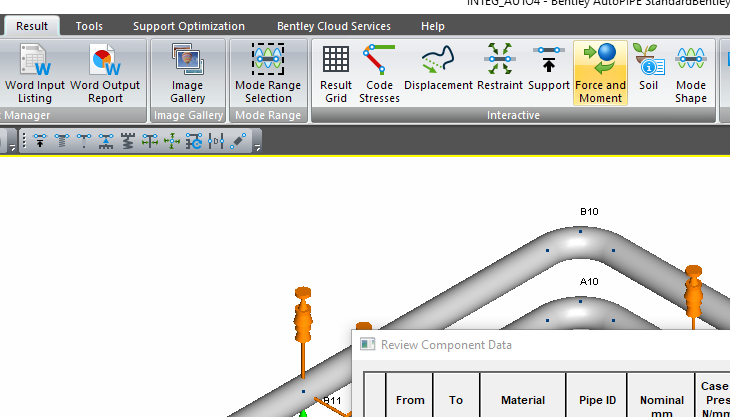Insert spring hanger support from toolbar
The height and width of the screenshot is (417, 730).
point(61,141)
